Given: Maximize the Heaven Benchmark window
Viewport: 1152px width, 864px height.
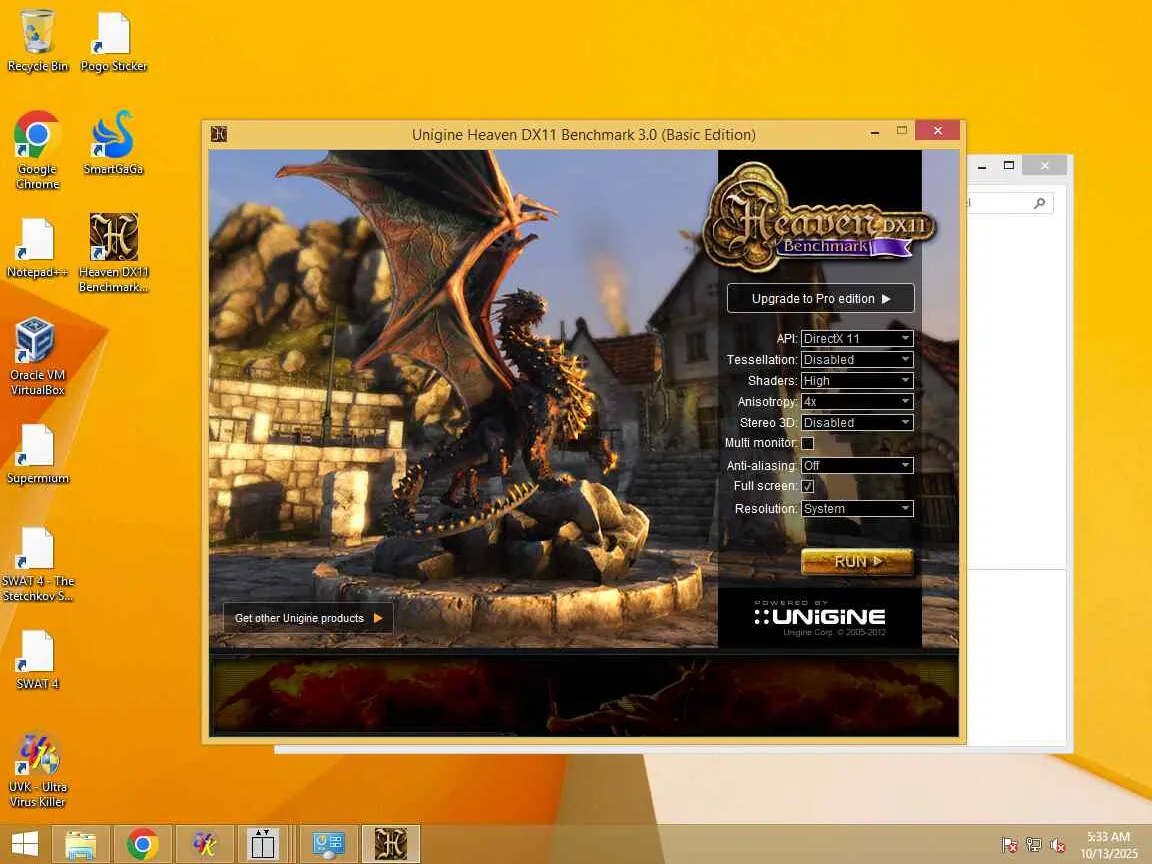Looking at the screenshot, I should 901,131.
